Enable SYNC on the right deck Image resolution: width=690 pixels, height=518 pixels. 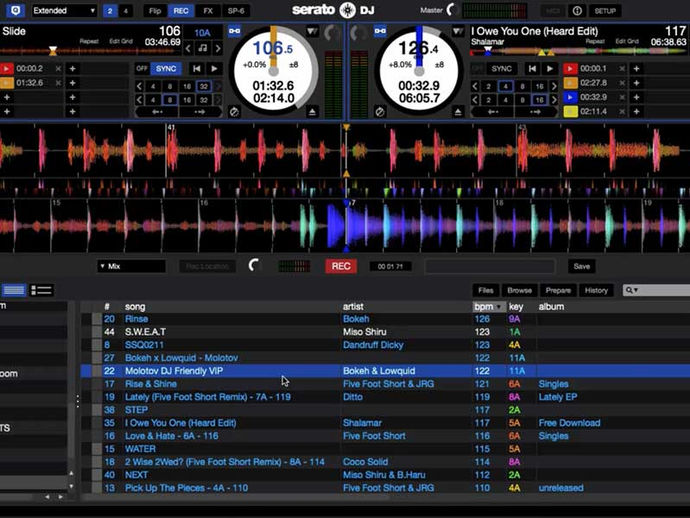pyautogui.click(x=501, y=69)
